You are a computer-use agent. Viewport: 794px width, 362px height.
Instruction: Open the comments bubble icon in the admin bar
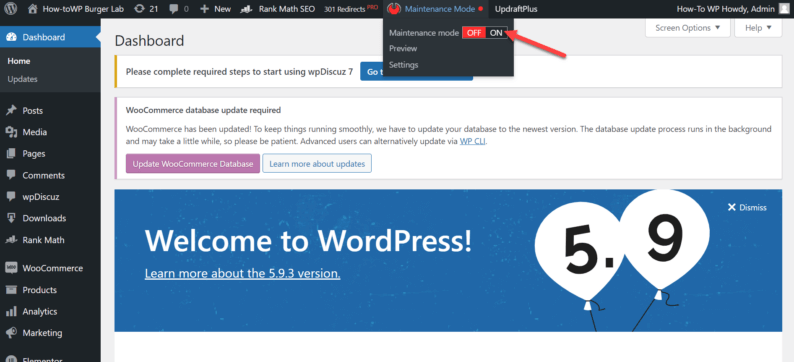(x=174, y=9)
